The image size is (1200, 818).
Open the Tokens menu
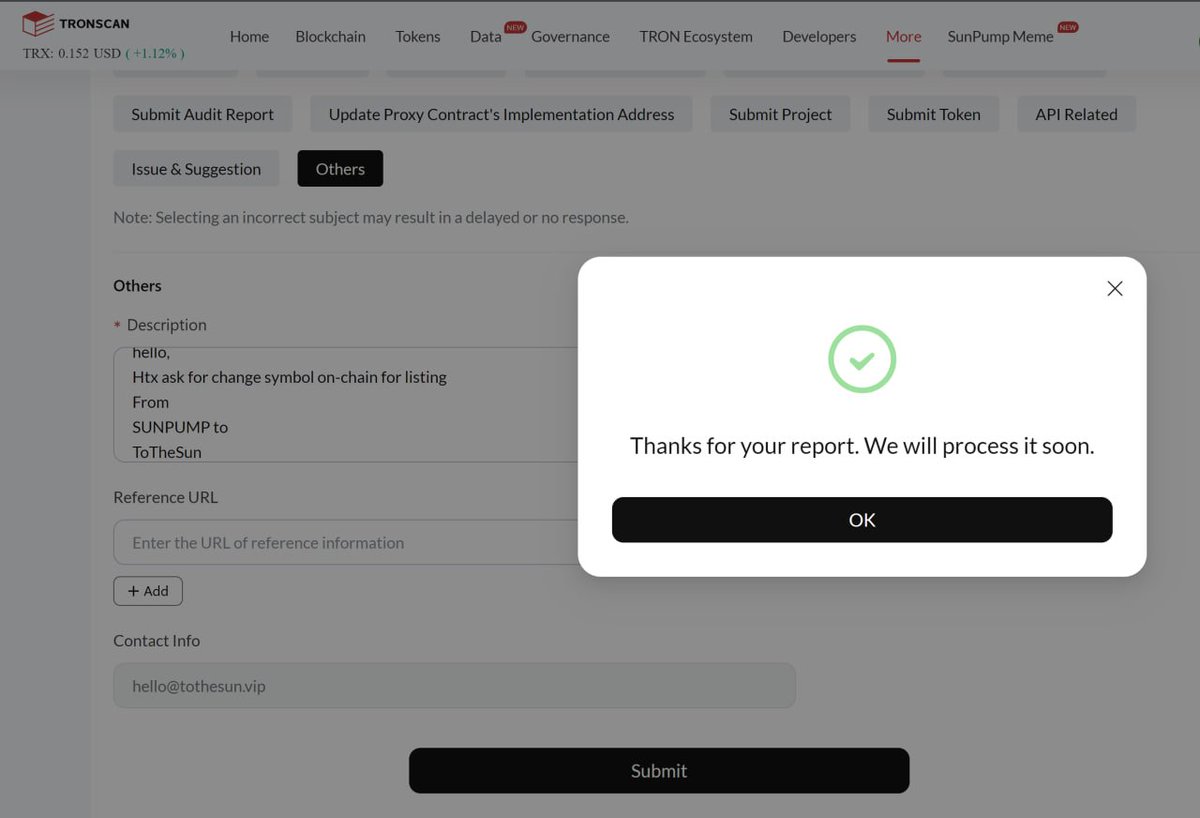[418, 36]
